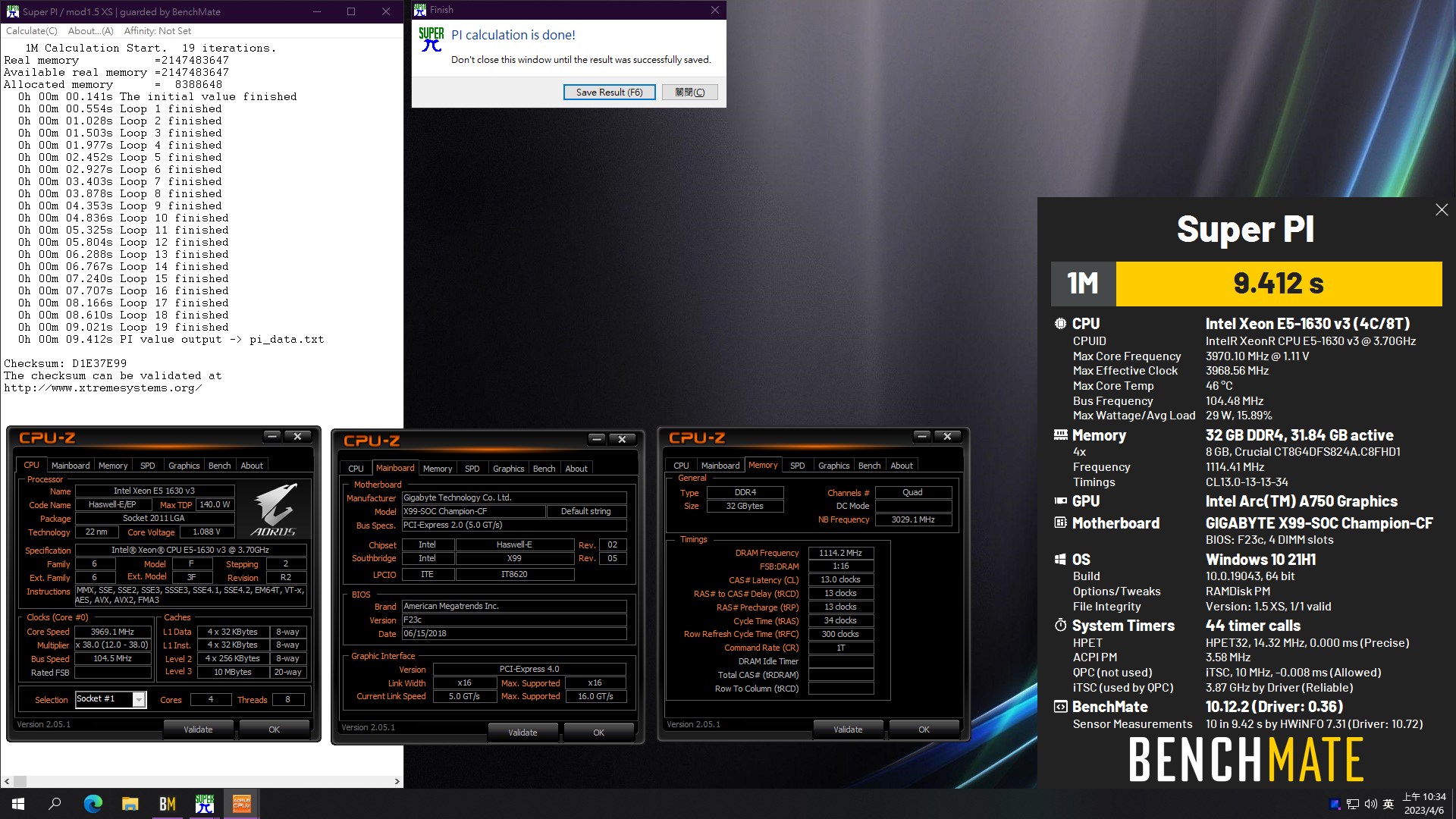Click the Model X99-SOC Champion-CF field
1456x819 pixels.
click(x=473, y=511)
